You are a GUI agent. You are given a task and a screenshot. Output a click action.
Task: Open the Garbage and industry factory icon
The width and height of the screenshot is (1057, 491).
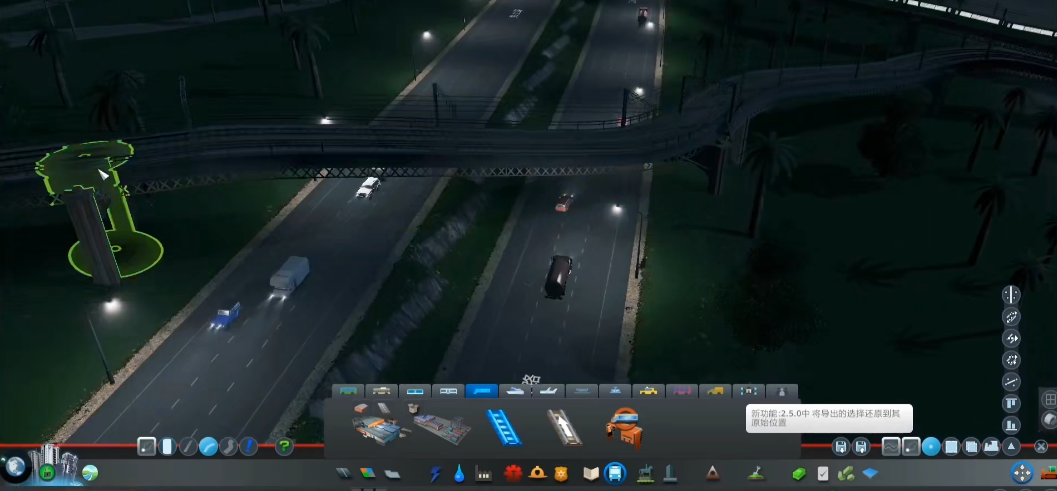coord(483,474)
